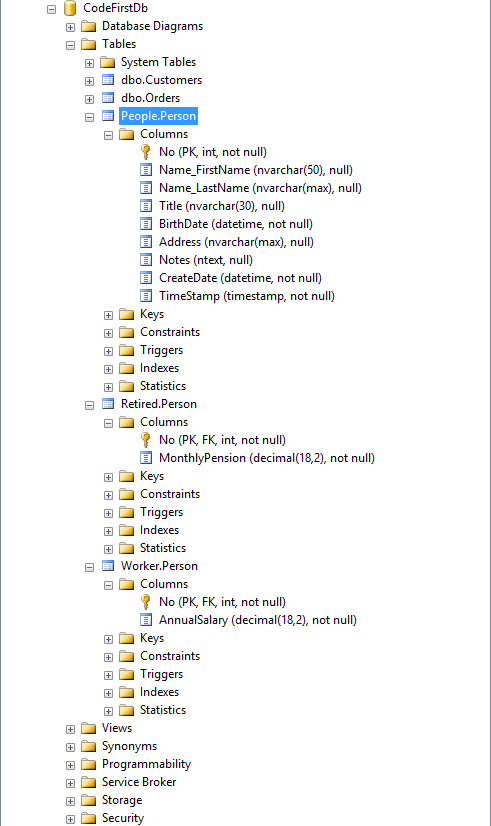Collapse Columns under Worker.Person
The width and height of the screenshot is (491, 826).
tap(109, 585)
